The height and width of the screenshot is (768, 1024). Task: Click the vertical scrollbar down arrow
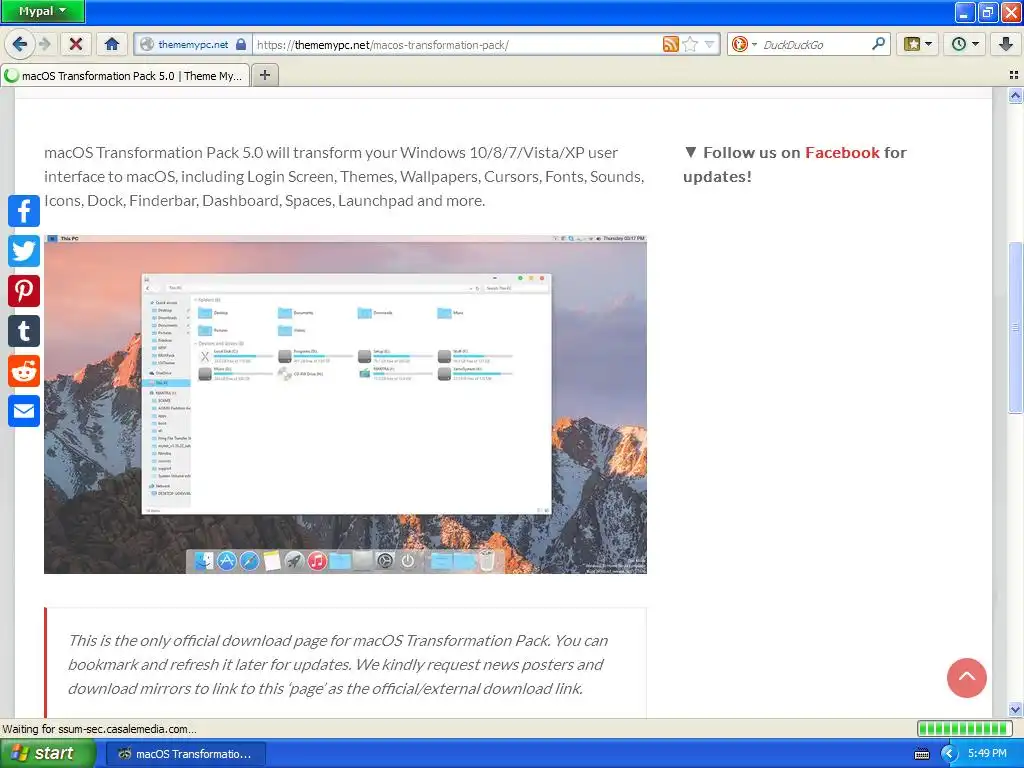pyautogui.click(x=1015, y=709)
